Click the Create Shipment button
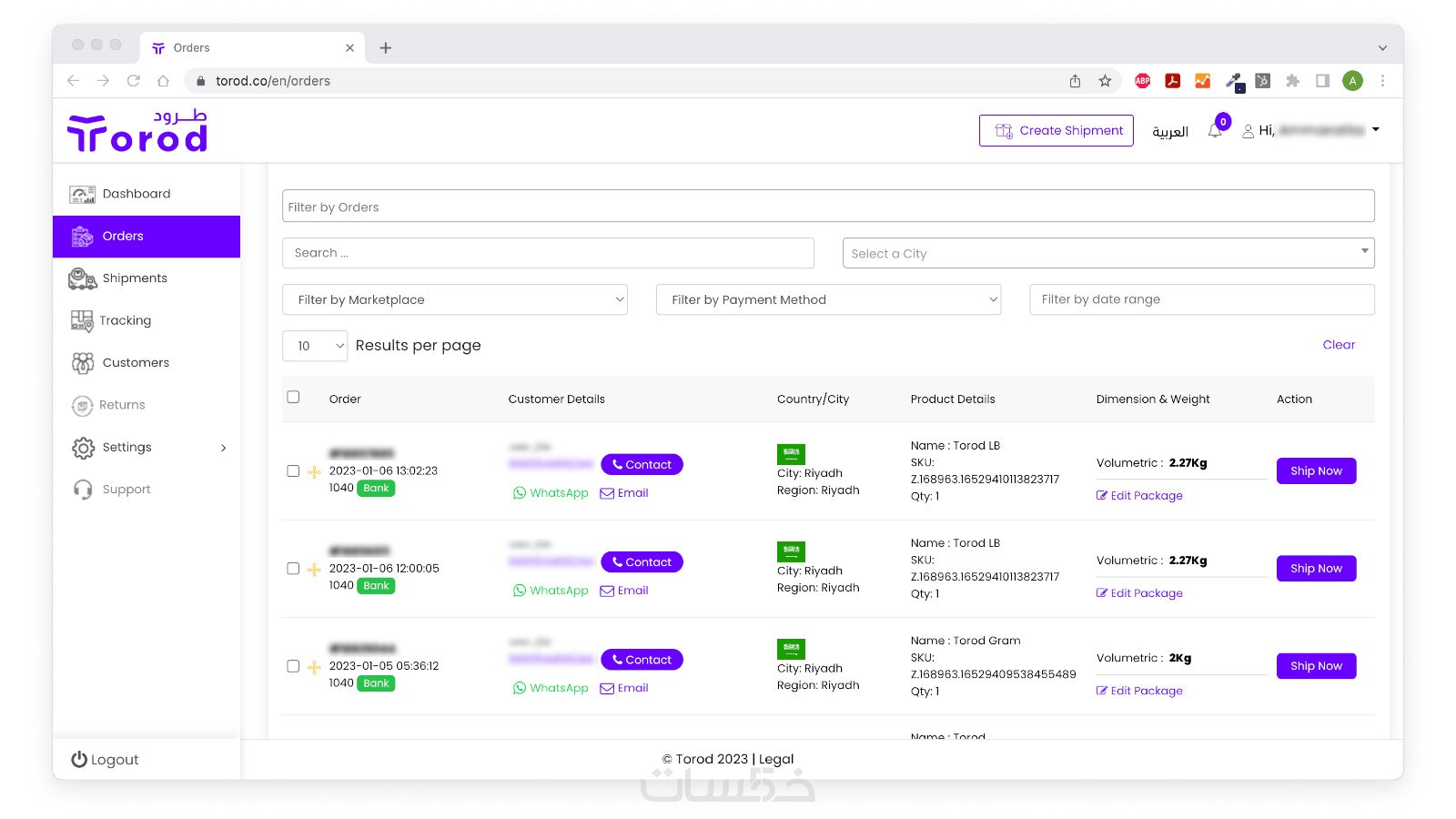This screenshot has width=1456, height=819. pyautogui.click(x=1056, y=131)
